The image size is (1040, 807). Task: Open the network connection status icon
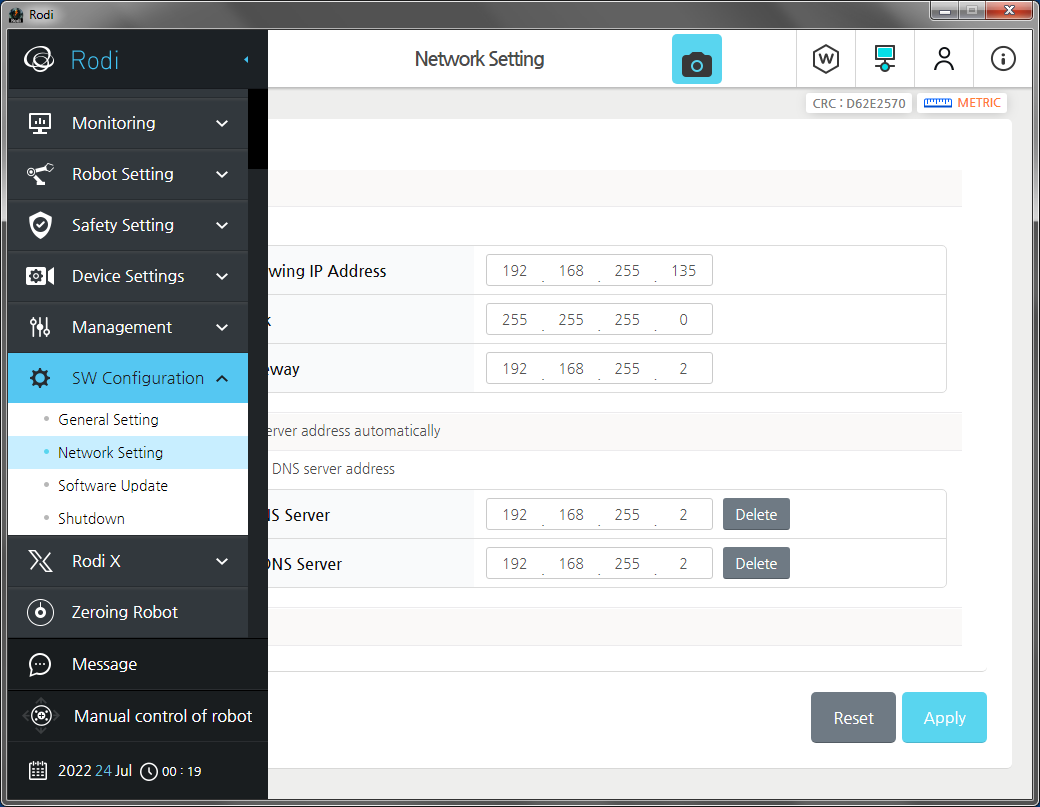(x=884, y=59)
